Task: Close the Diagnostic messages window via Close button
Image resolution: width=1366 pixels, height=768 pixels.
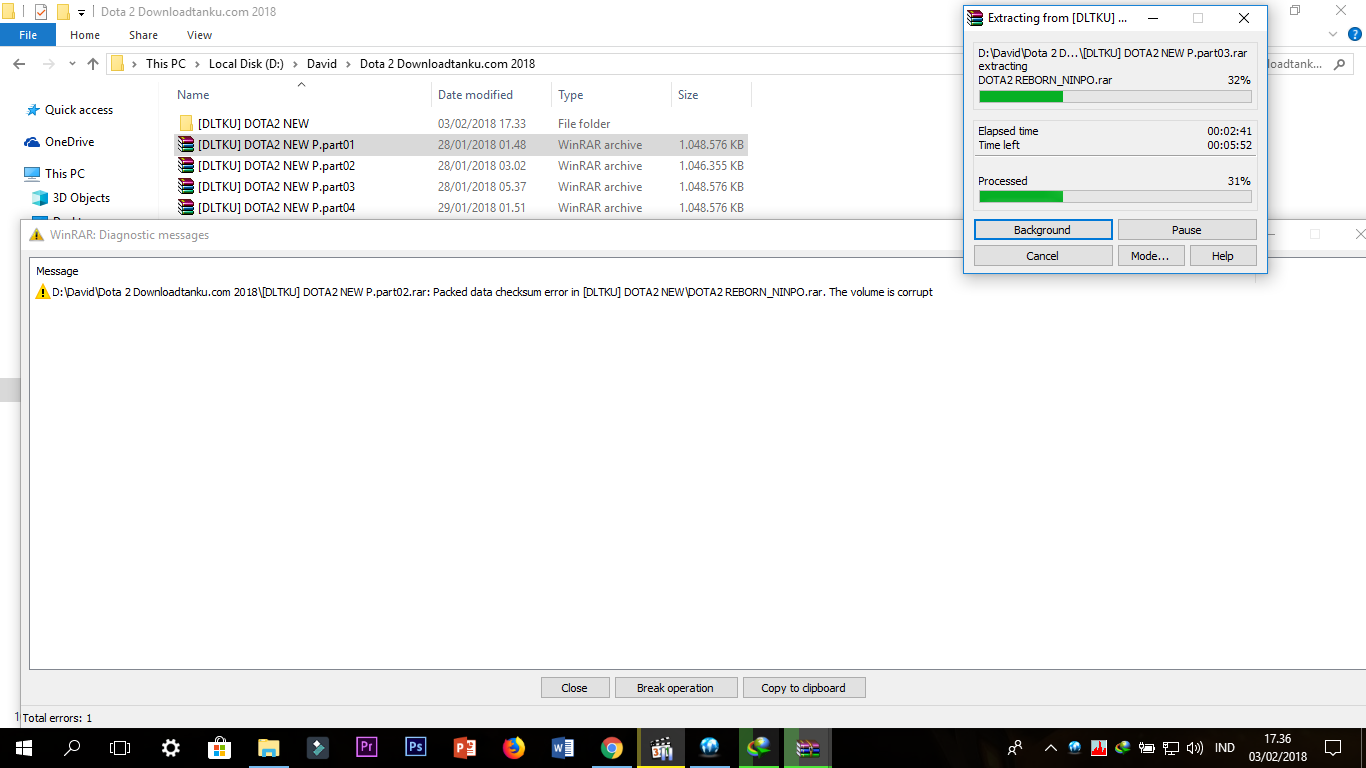Action: pos(575,688)
